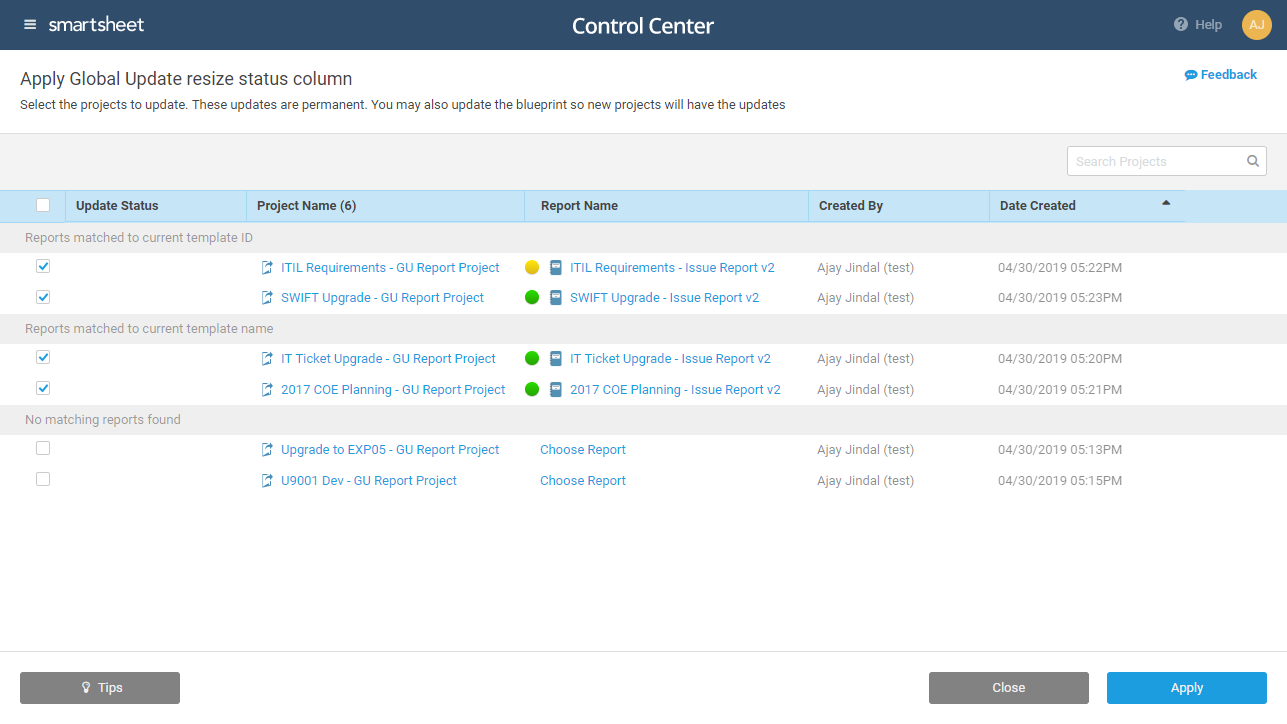Click Ajay Jindal (test) in U9001 Dev row
The height and width of the screenshot is (724, 1287).
pyautogui.click(x=865, y=481)
